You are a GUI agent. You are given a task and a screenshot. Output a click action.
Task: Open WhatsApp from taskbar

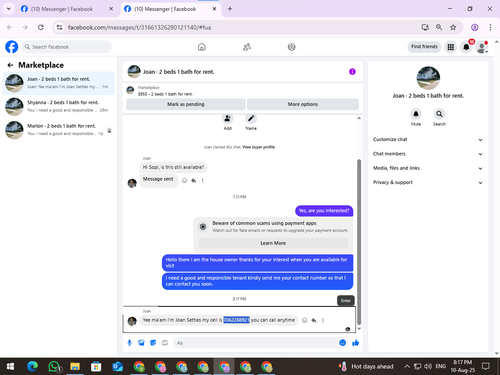point(54,367)
